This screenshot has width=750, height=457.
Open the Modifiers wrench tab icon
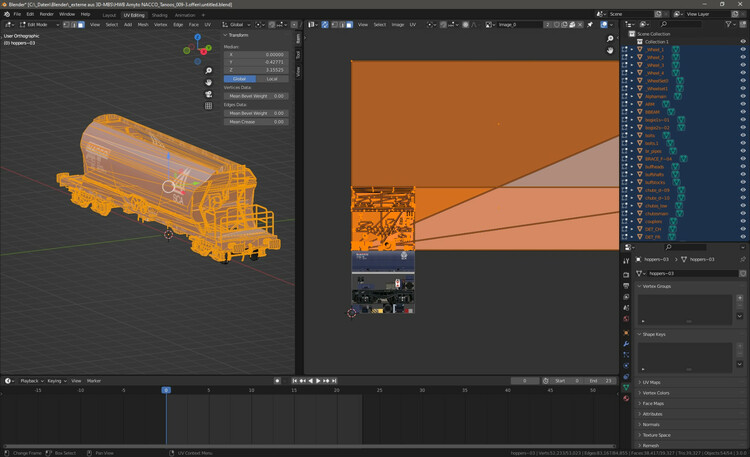(x=626, y=344)
